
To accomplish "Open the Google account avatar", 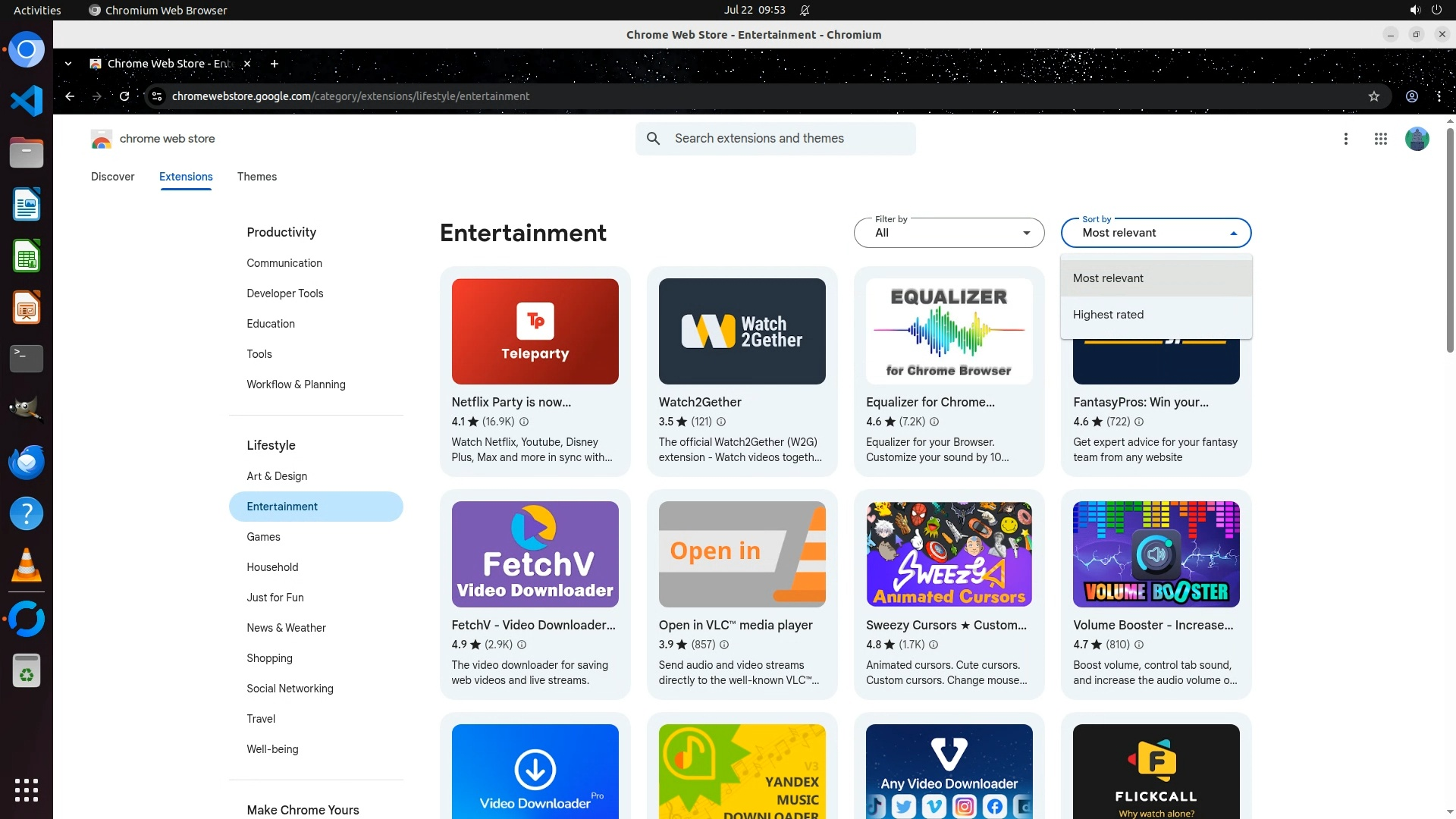I will (x=1417, y=139).
